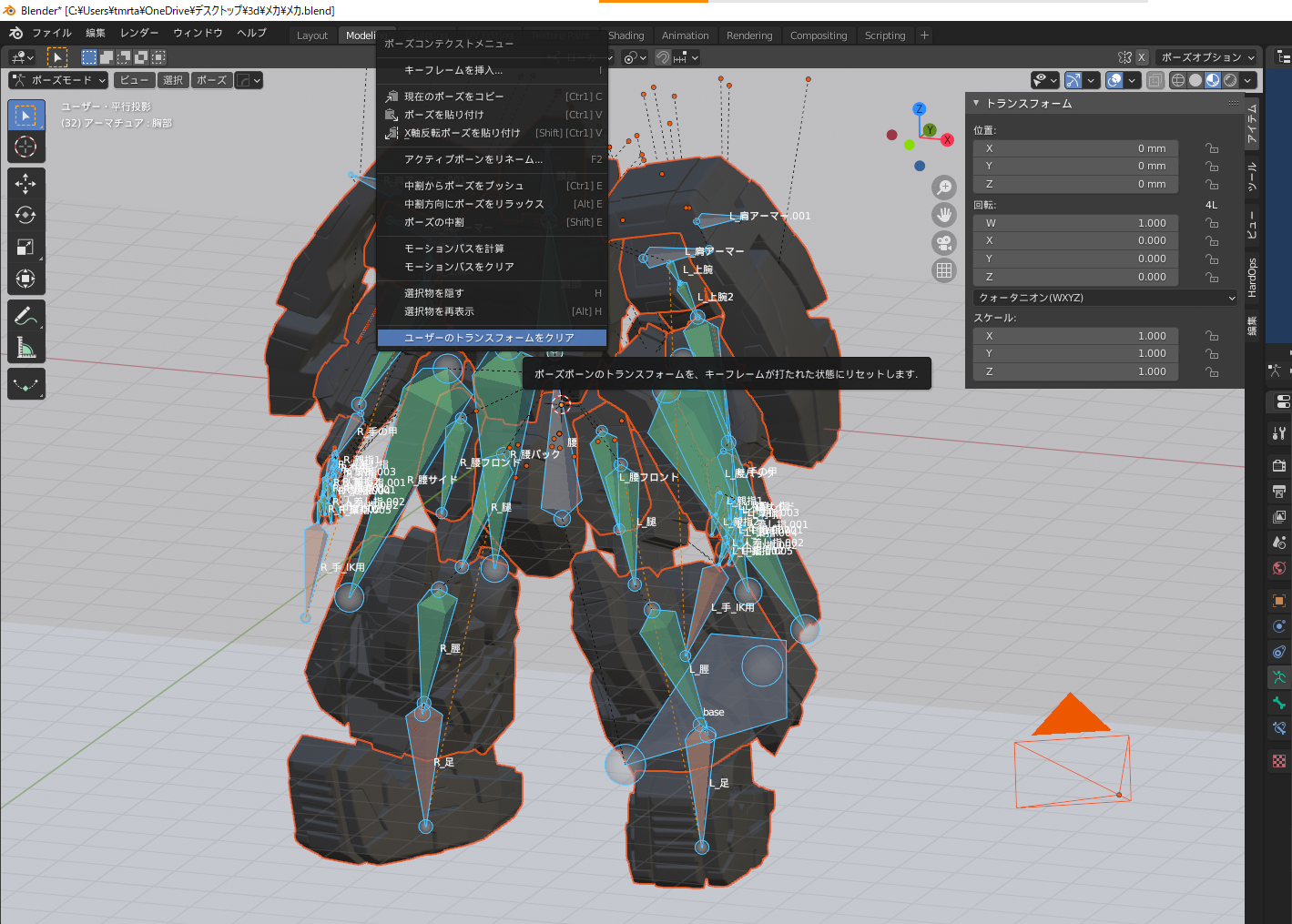
Task: Click 'Copy Current Pose' in context menu
Action: pos(453,96)
